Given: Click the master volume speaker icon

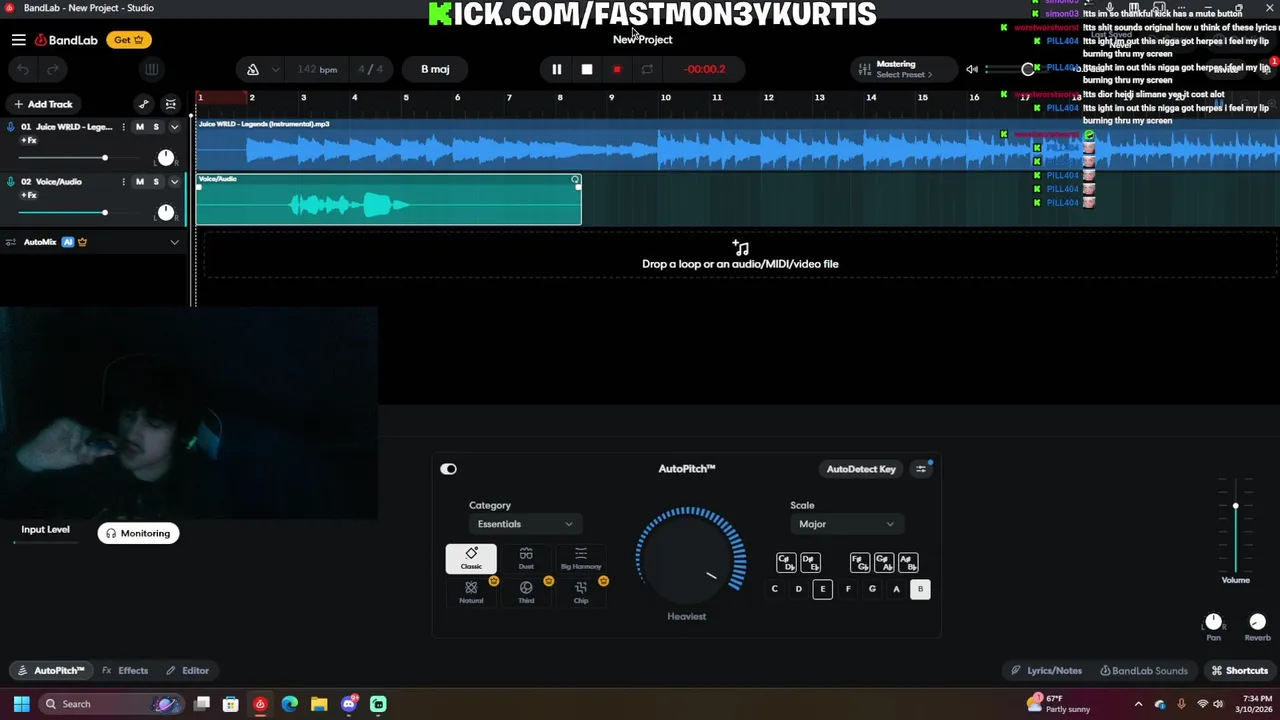Looking at the screenshot, I should (971, 69).
